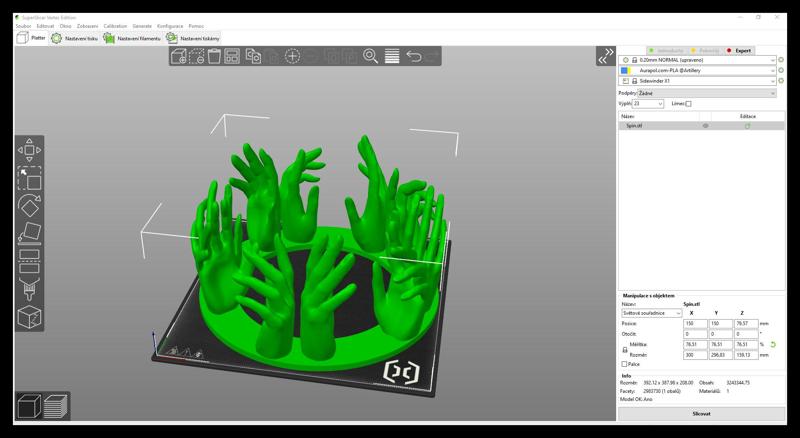Click the Search magnifier toolbar icon

tap(370, 56)
